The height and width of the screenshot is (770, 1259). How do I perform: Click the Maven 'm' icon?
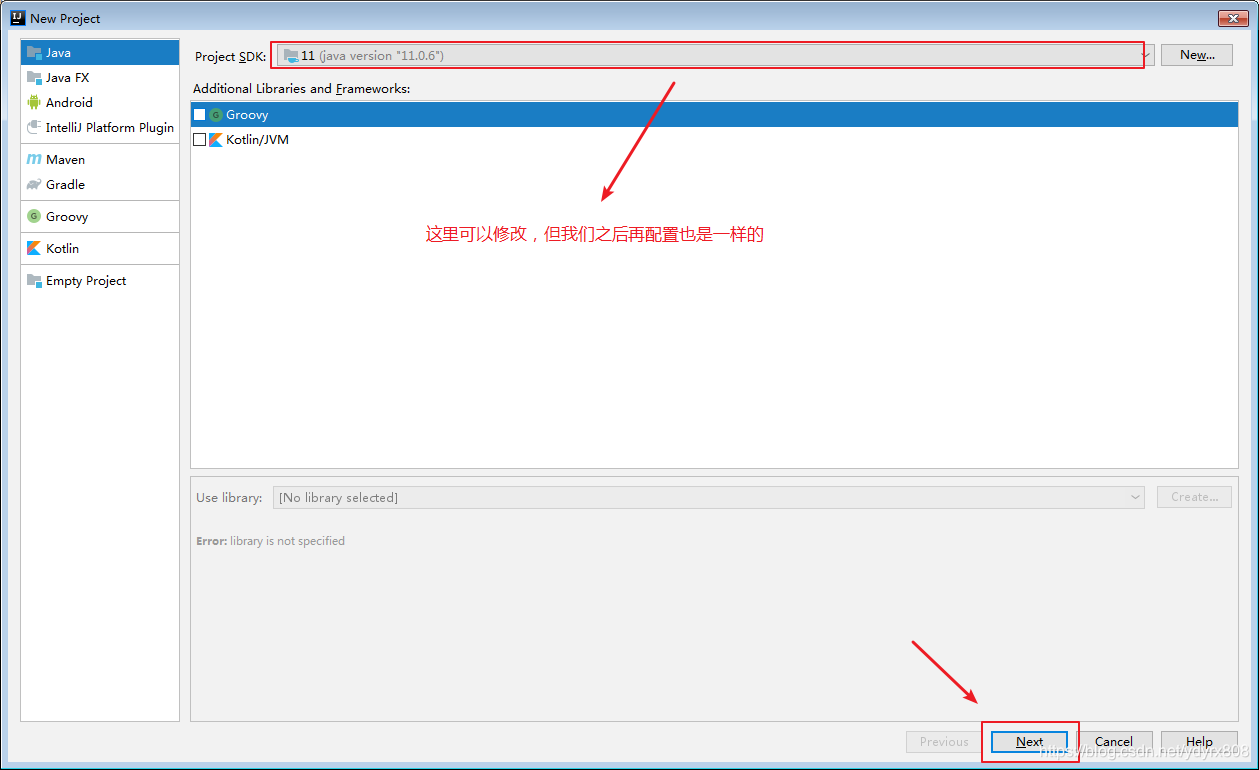(x=34, y=160)
